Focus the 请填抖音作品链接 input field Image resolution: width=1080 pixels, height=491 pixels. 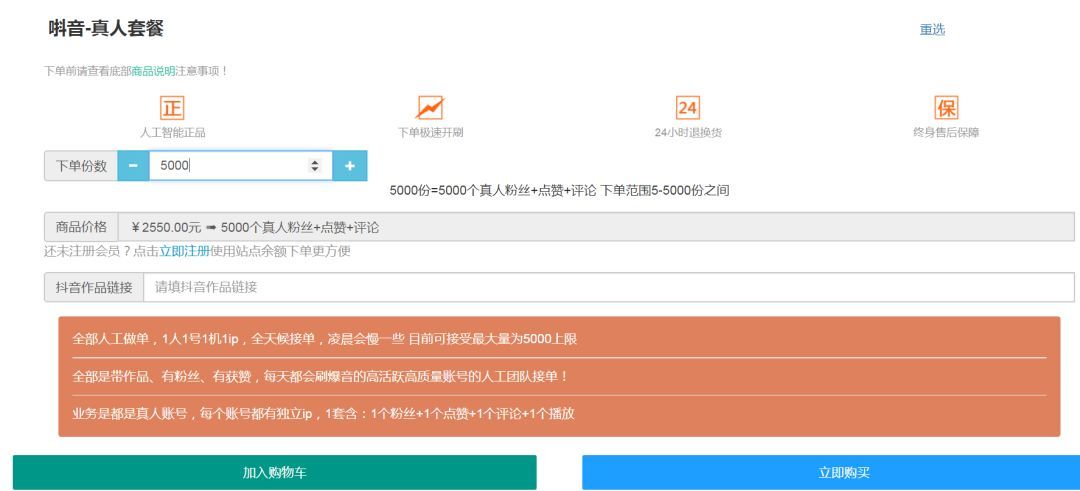tap(610, 287)
